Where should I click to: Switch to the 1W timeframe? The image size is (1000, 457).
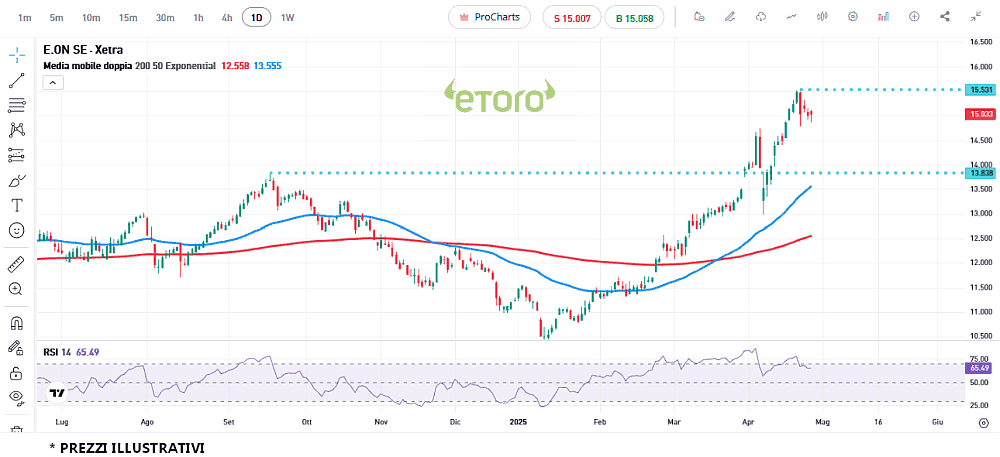point(288,17)
